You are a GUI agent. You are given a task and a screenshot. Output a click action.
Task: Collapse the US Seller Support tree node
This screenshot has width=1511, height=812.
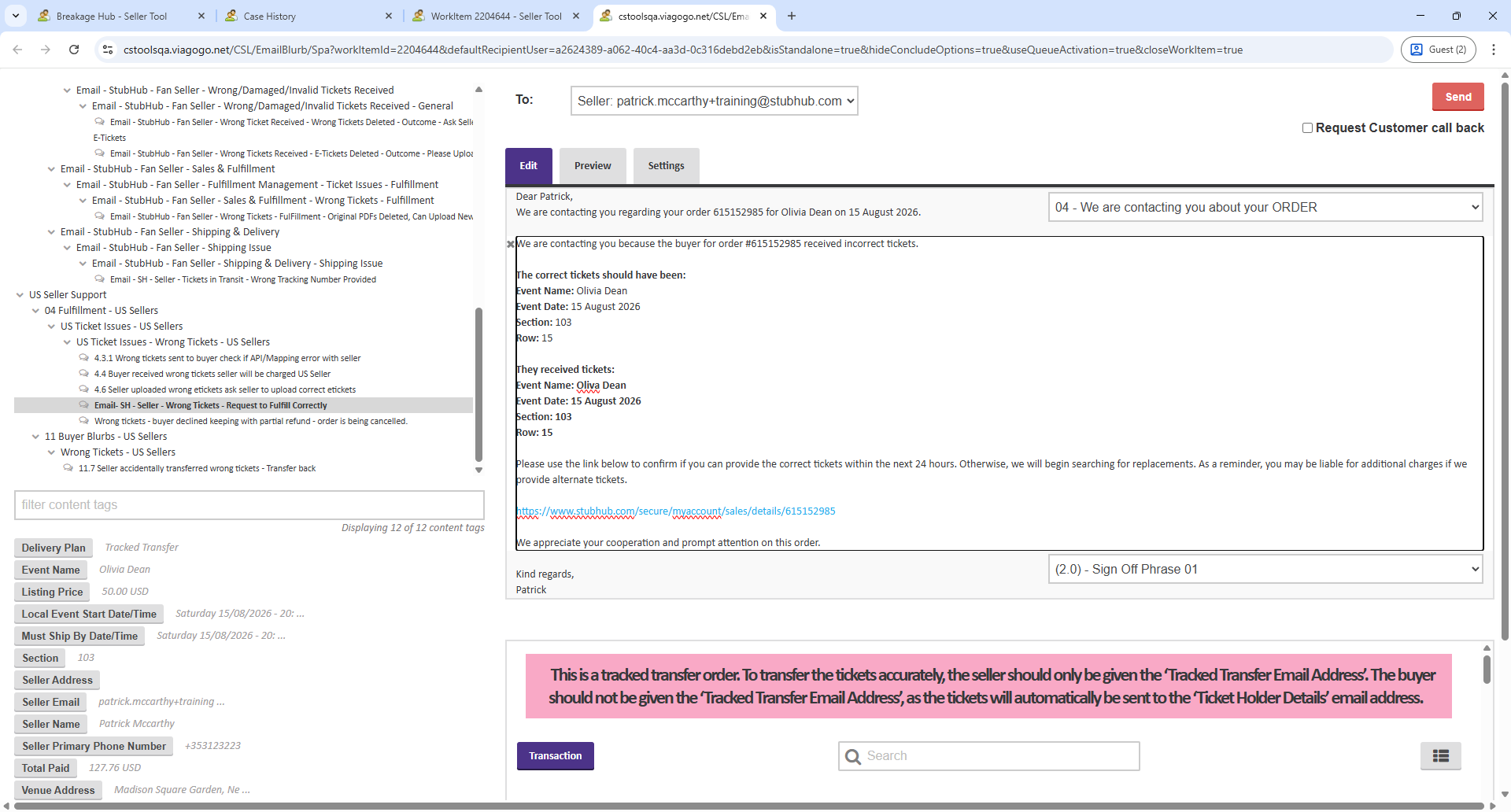20,295
